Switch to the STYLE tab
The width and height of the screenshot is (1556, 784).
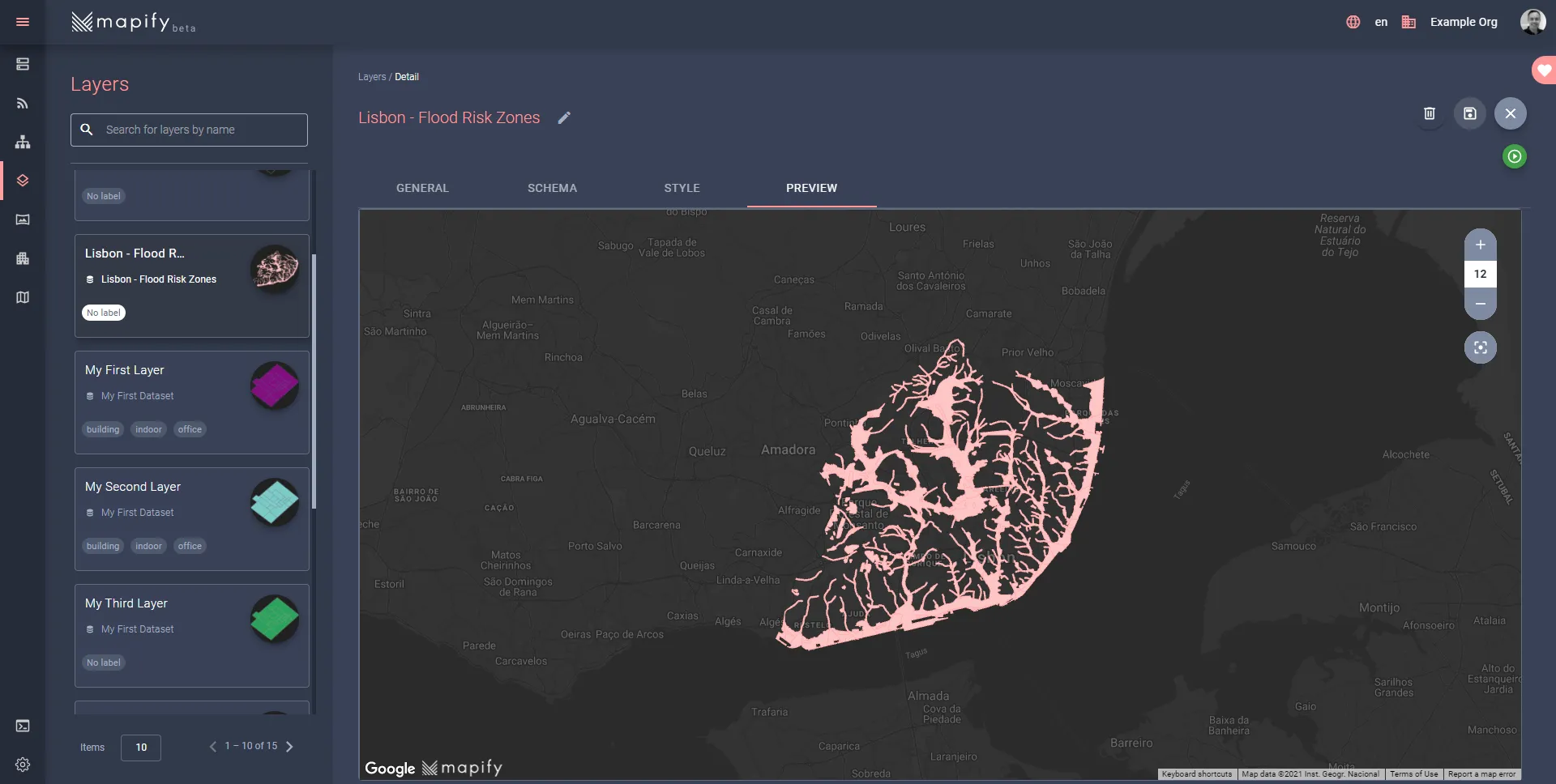pos(682,188)
